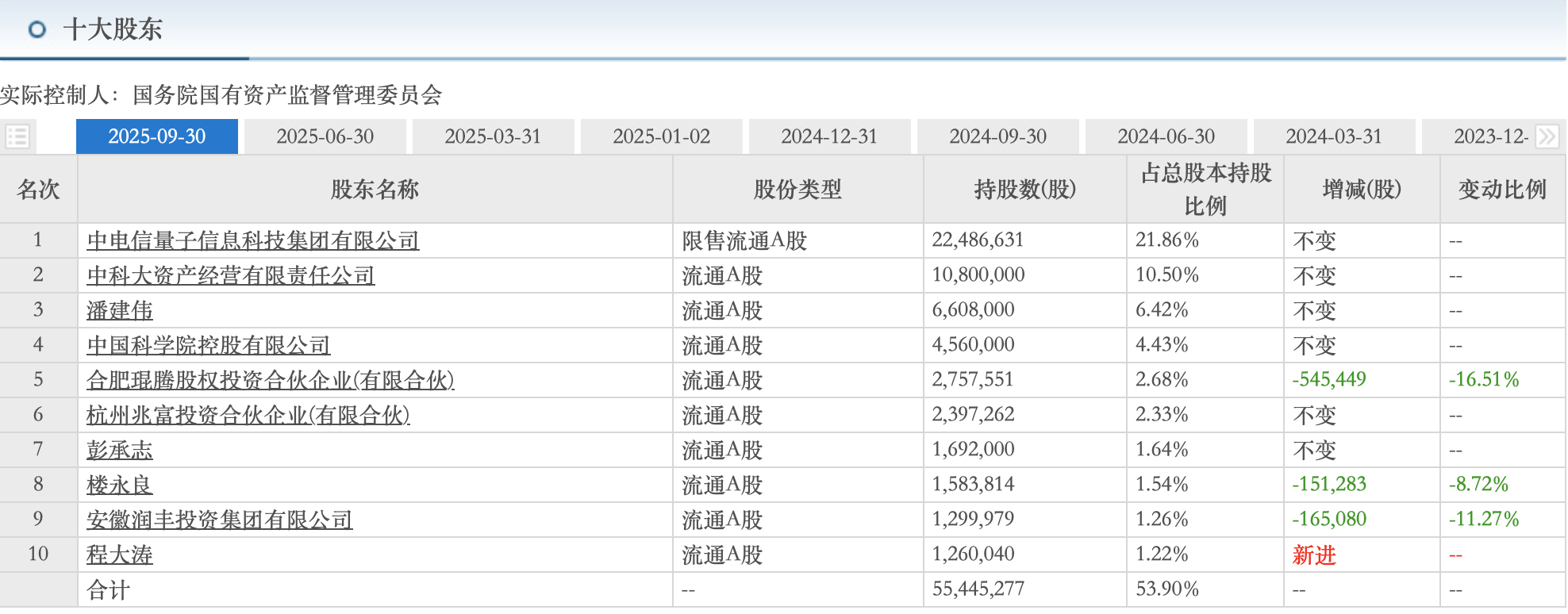Open 中国科学院控股有限公司 link
This screenshot has height=614, width=1568.
[x=208, y=345]
